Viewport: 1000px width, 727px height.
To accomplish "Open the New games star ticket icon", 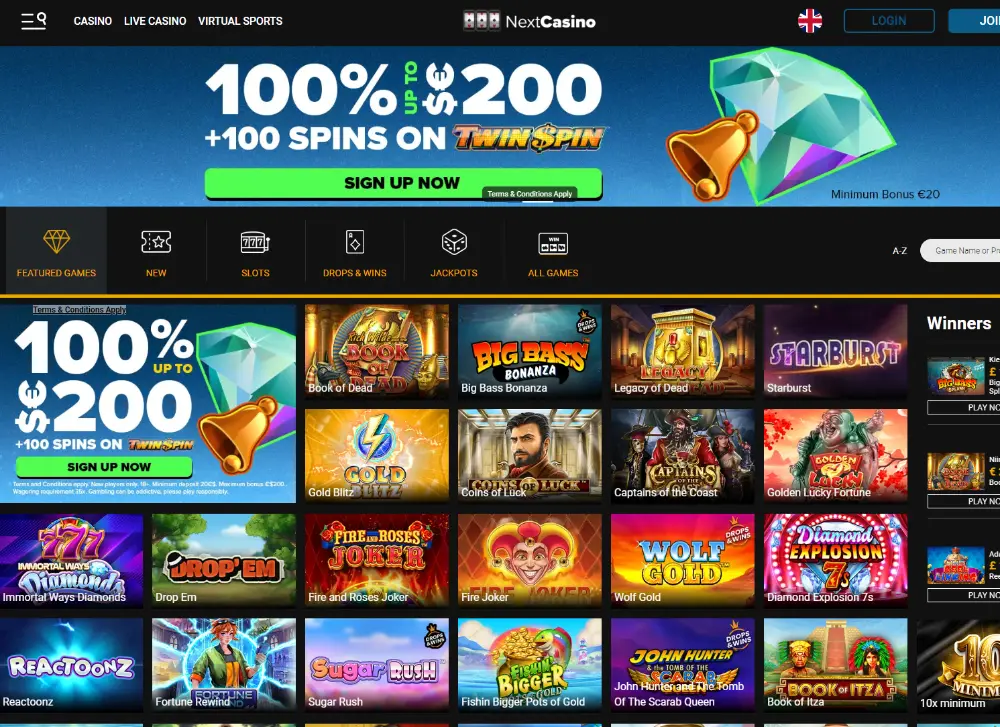I will coord(156,242).
